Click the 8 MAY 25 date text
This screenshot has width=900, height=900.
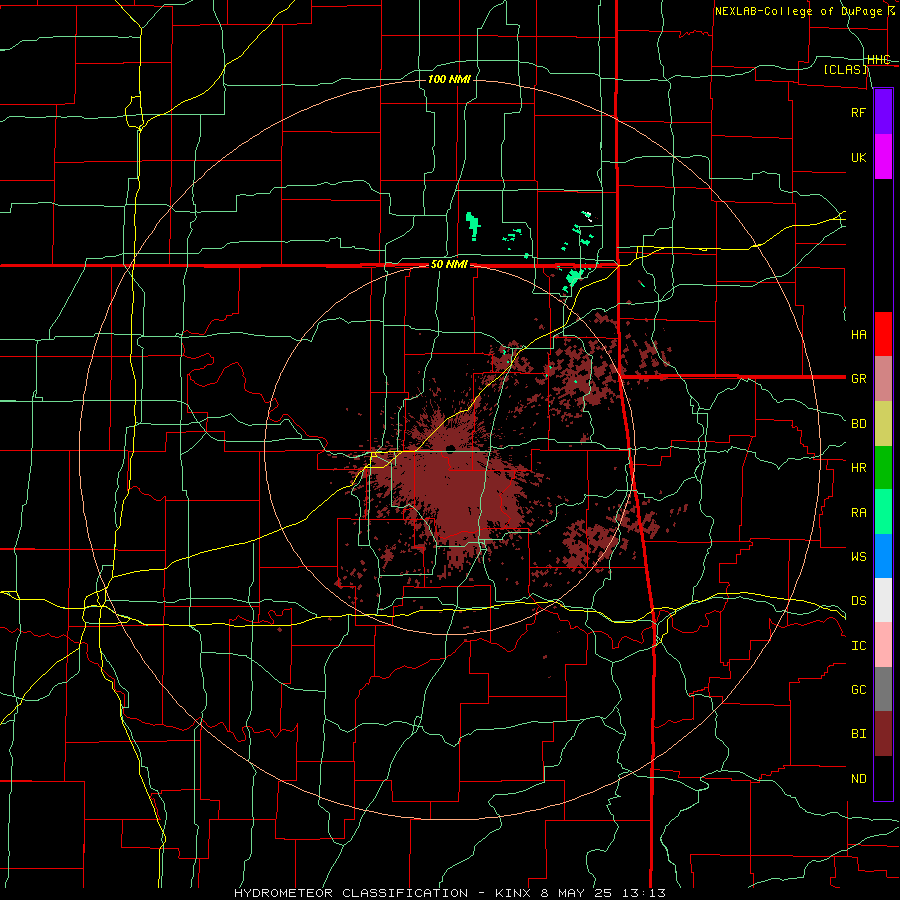tap(577, 893)
